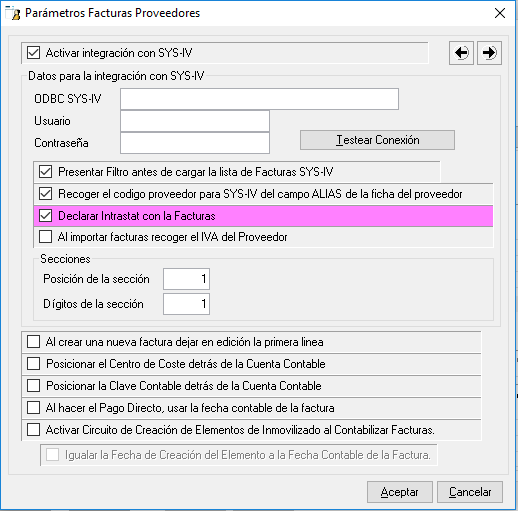Enable Activar Circuito de Creación de Elementos
Viewport: 518px width, 511px height.
pos(34,430)
